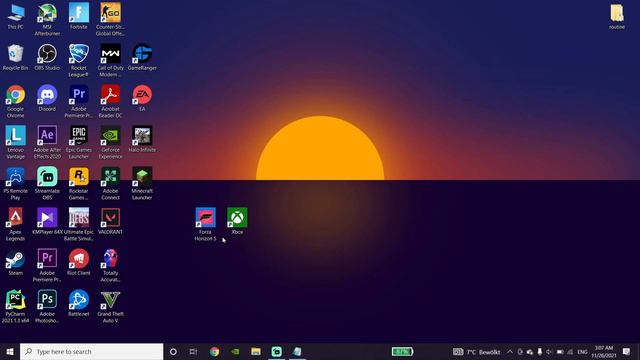Select Adobe Premiere Pro icon beside Discord
The height and width of the screenshot is (360, 640).
tap(79, 102)
